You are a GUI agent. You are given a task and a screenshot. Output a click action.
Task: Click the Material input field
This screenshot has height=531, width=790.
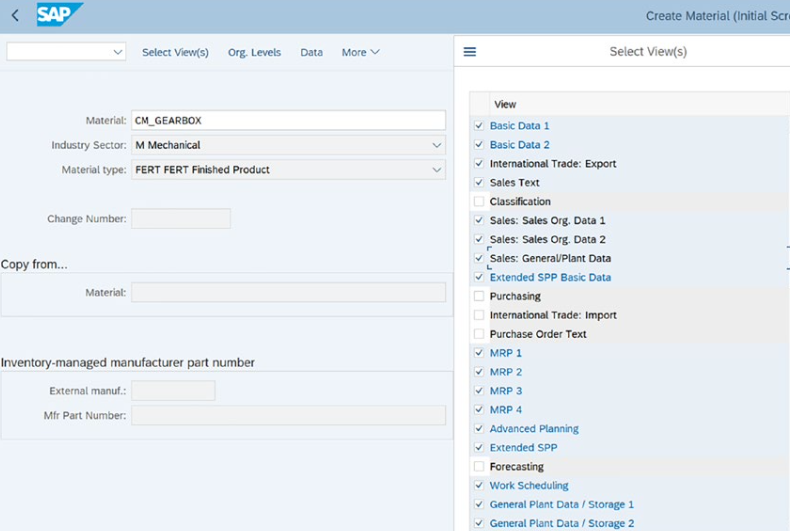coord(288,120)
